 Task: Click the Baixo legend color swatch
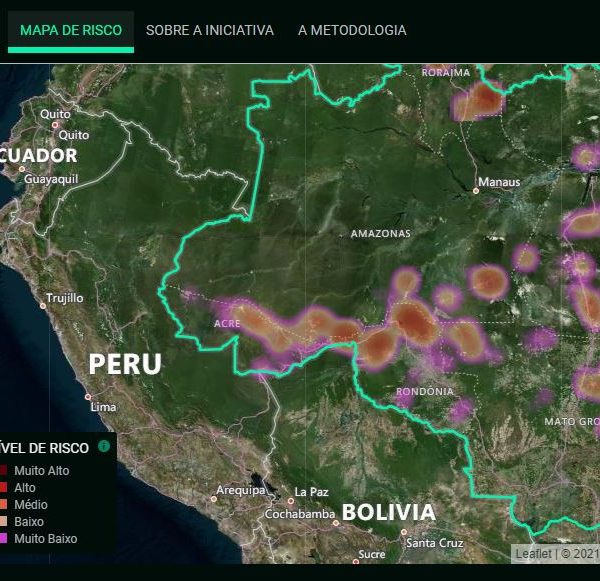point(3,521)
